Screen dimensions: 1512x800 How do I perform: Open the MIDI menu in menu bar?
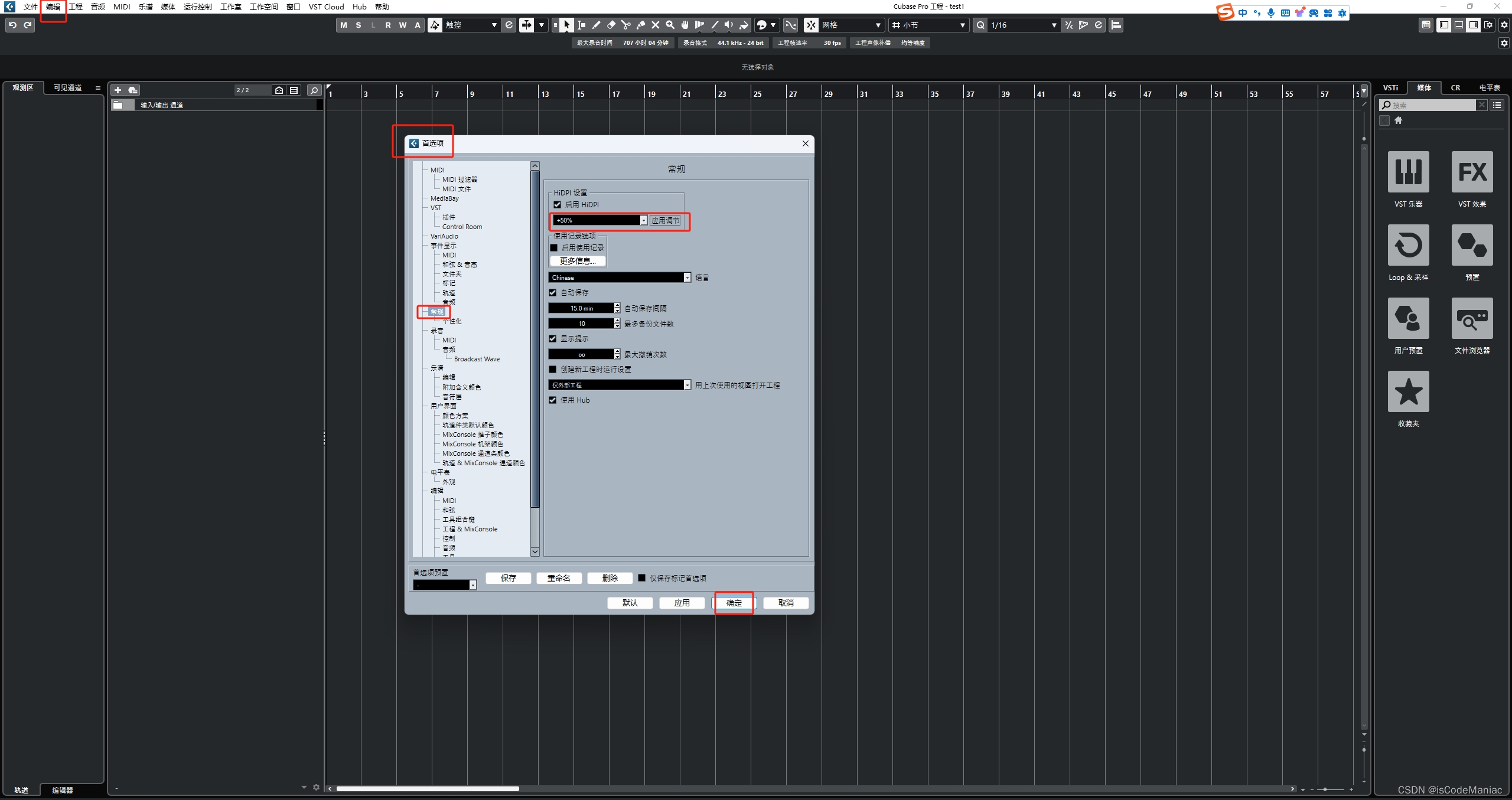coord(122,6)
